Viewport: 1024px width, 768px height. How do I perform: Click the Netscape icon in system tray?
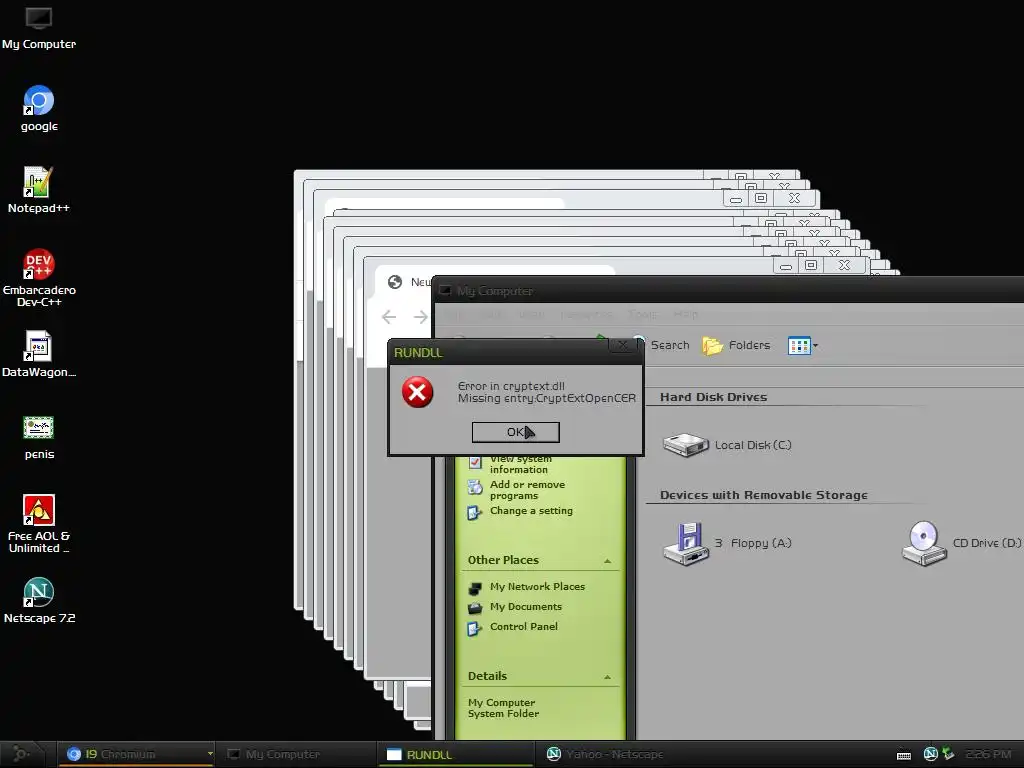(931, 754)
